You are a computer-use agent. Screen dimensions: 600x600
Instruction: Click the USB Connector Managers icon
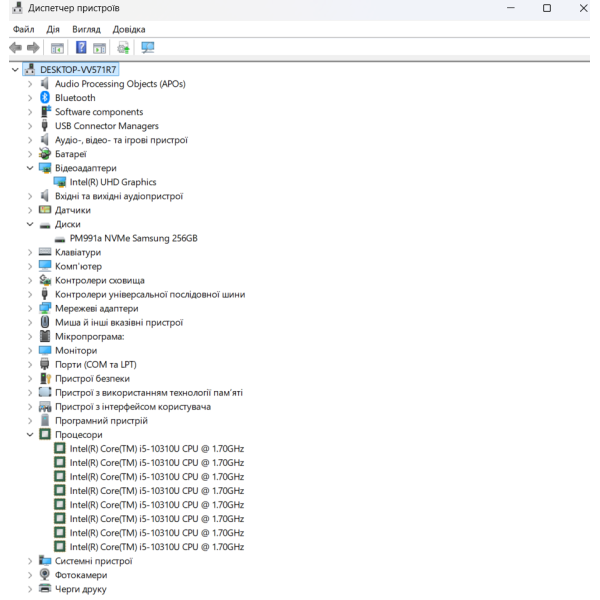pos(45,126)
